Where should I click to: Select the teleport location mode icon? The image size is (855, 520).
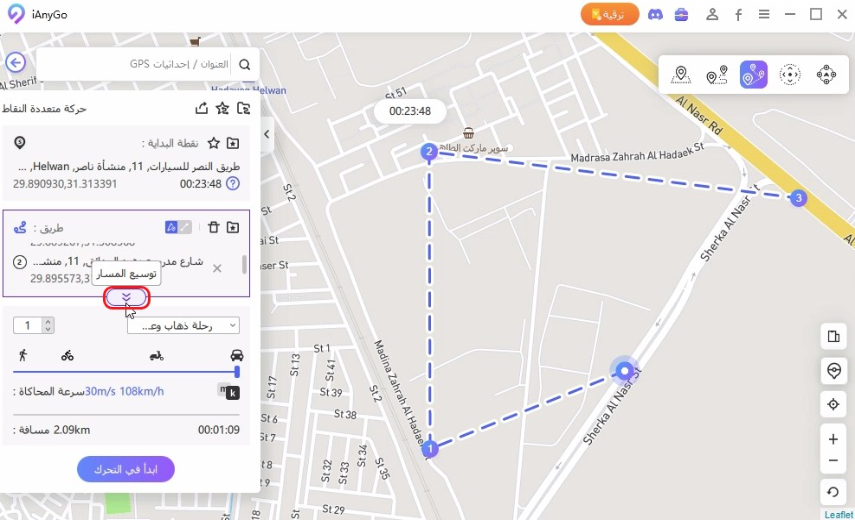[682, 75]
